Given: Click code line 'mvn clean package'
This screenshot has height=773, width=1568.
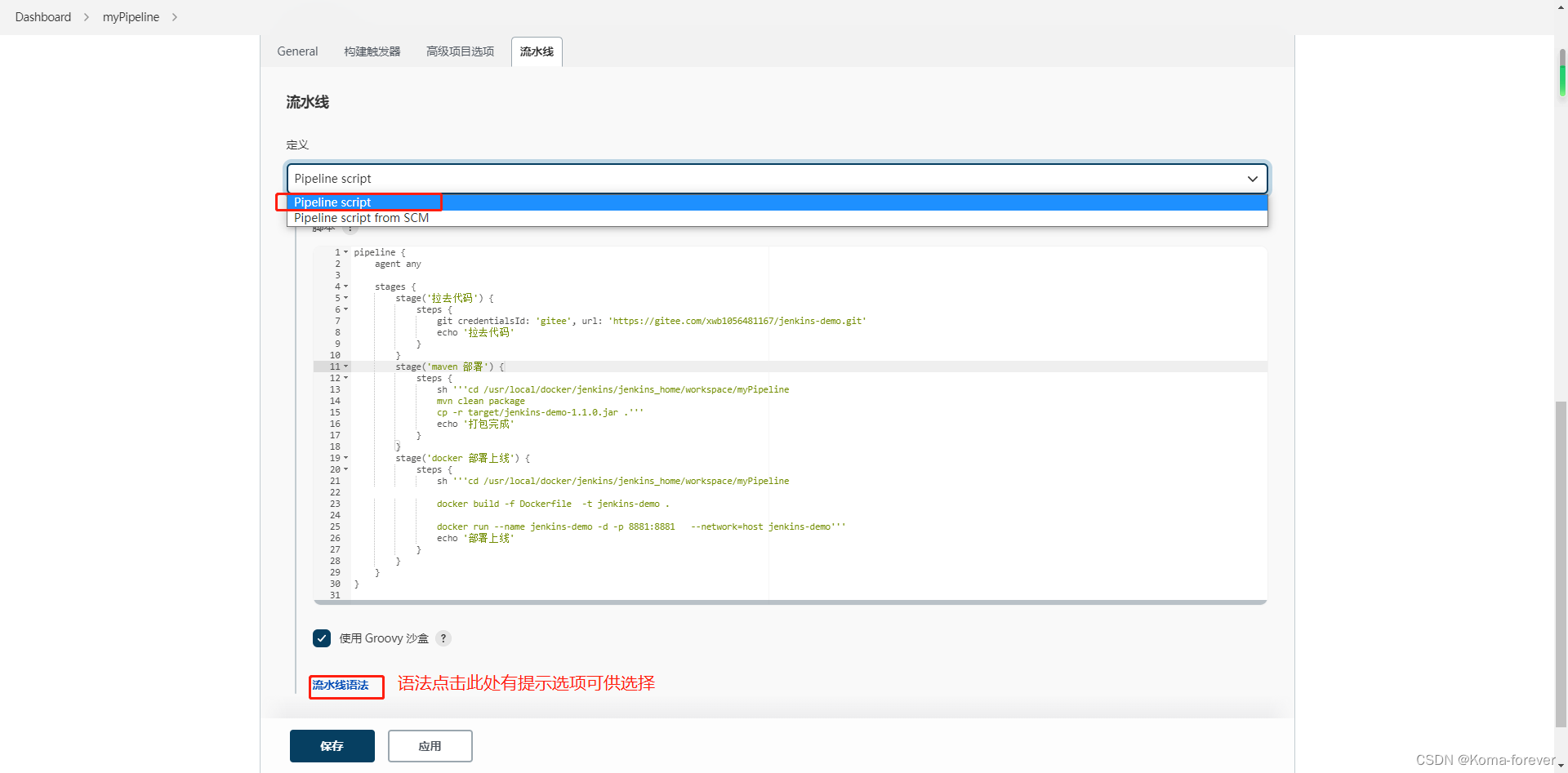Looking at the screenshot, I should pyautogui.click(x=480, y=401).
